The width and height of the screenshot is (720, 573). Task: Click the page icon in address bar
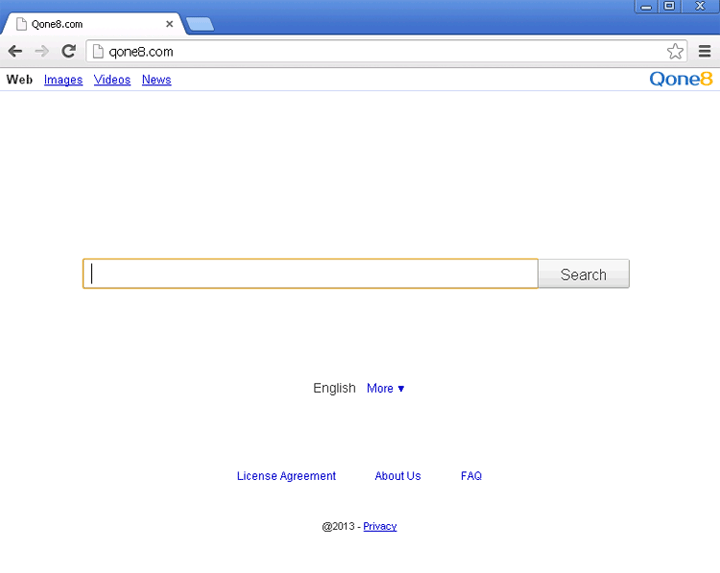98,51
